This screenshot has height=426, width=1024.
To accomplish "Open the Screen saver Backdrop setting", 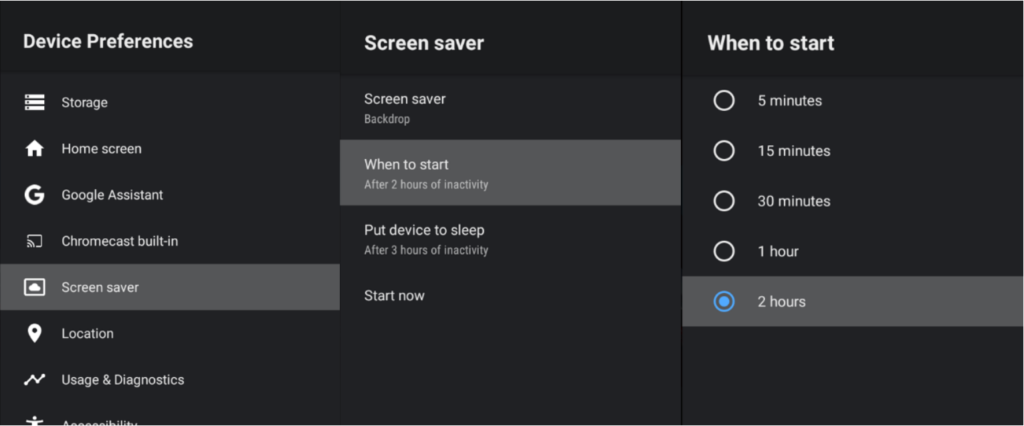I will tap(510, 108).
